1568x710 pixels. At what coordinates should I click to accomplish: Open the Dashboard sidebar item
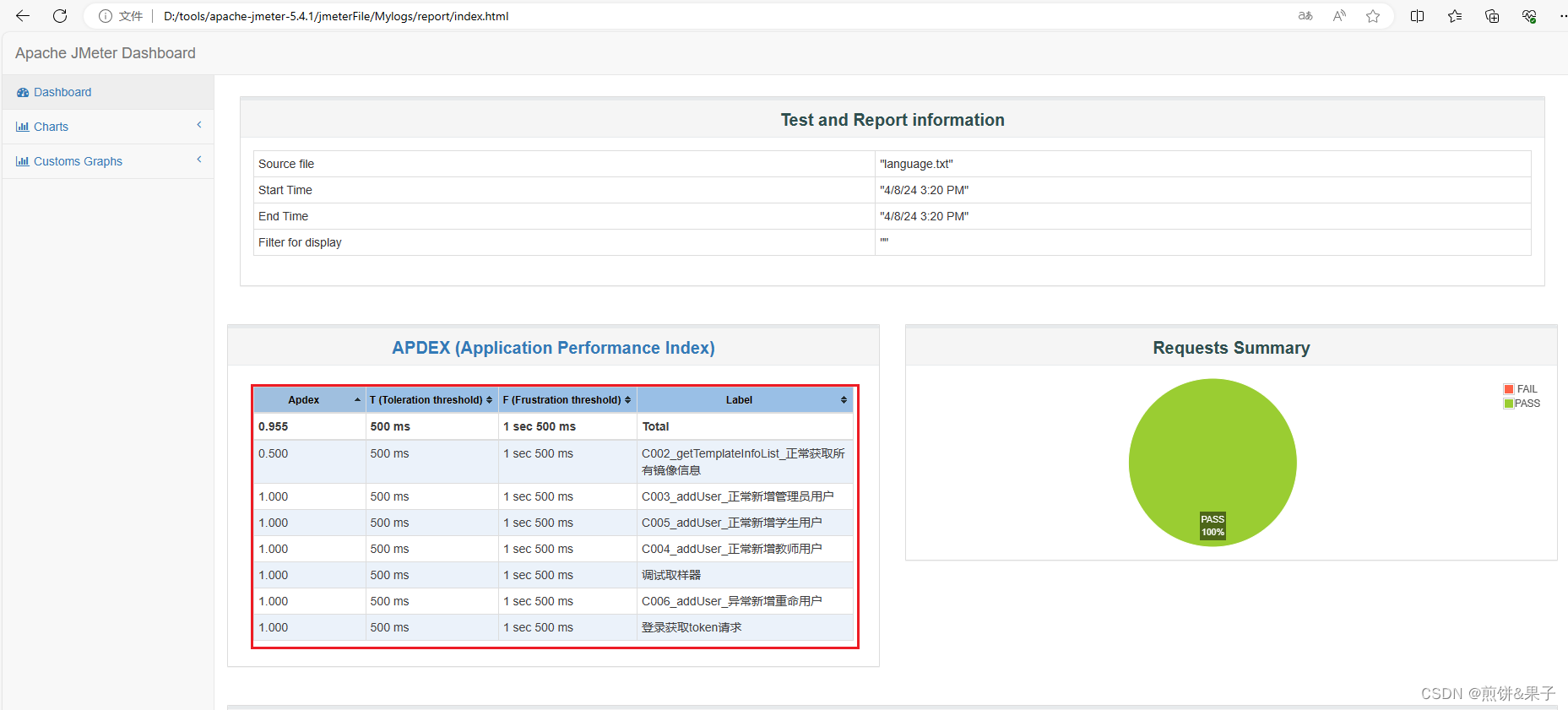pyautogui.click(x=108, y=92)
